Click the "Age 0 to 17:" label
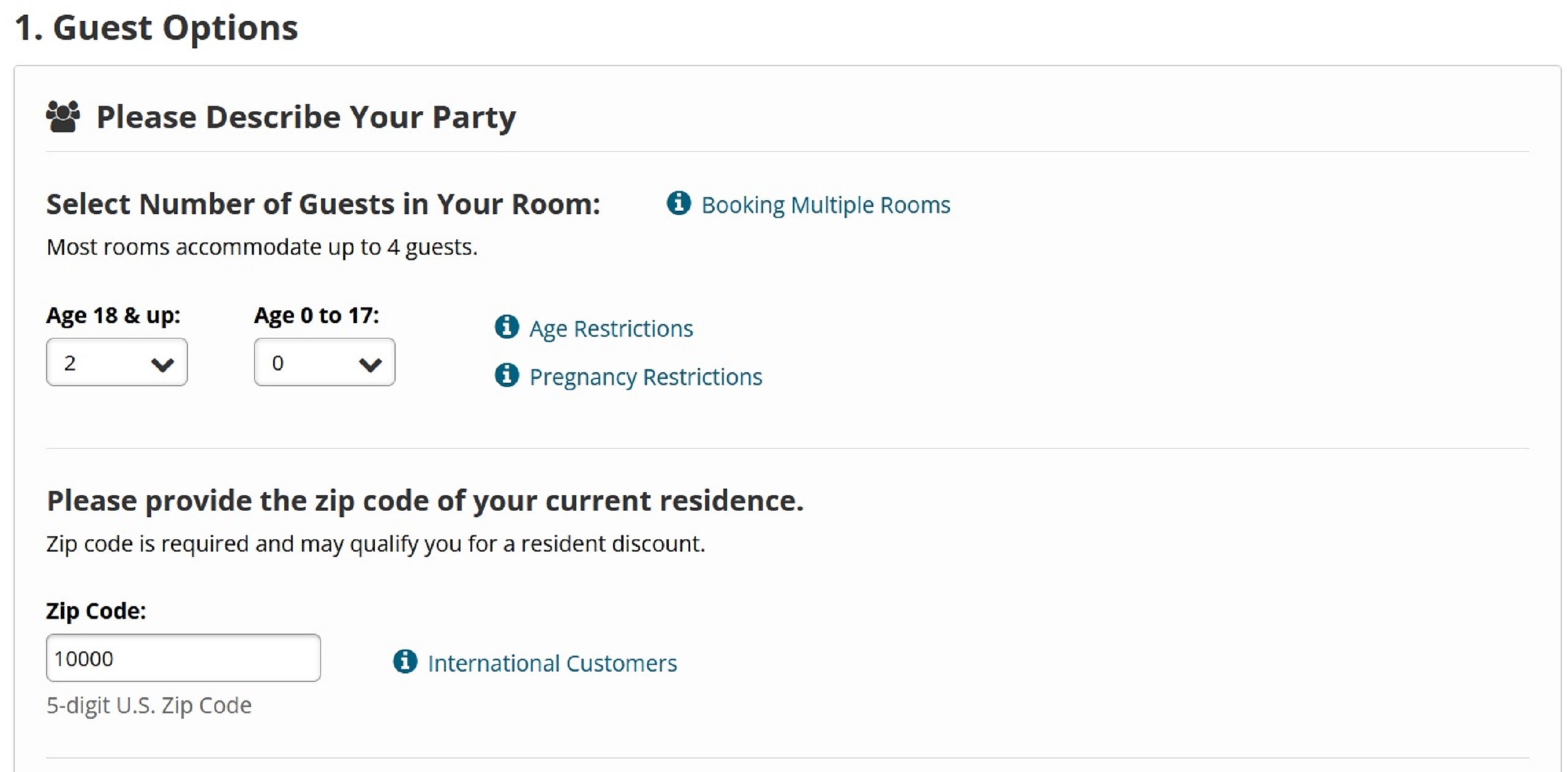Viewport: 1568px width, 772px height. pos(317,315)
